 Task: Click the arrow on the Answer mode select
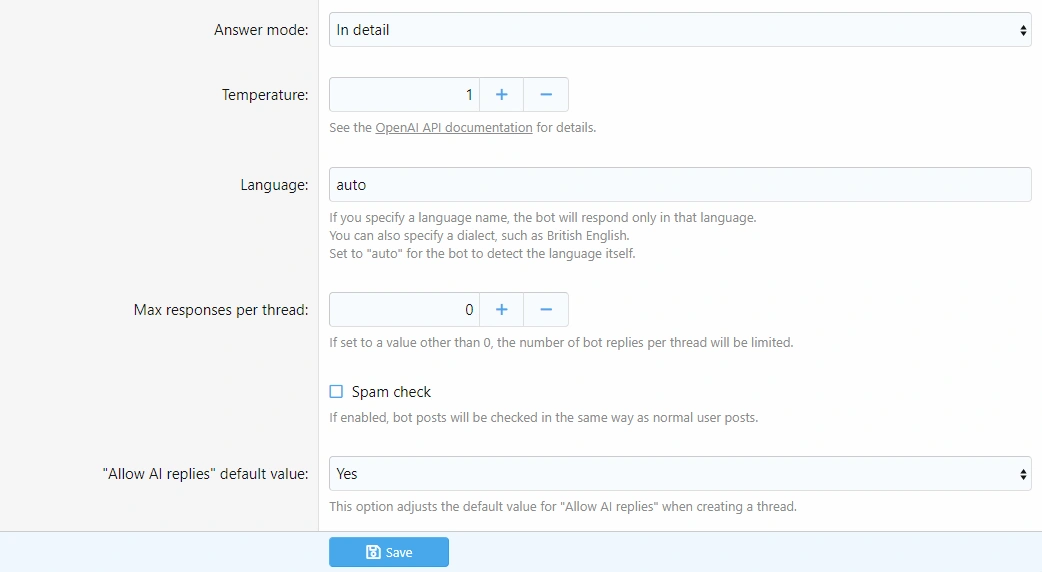pyautogui.click(x=1023, y=30)
